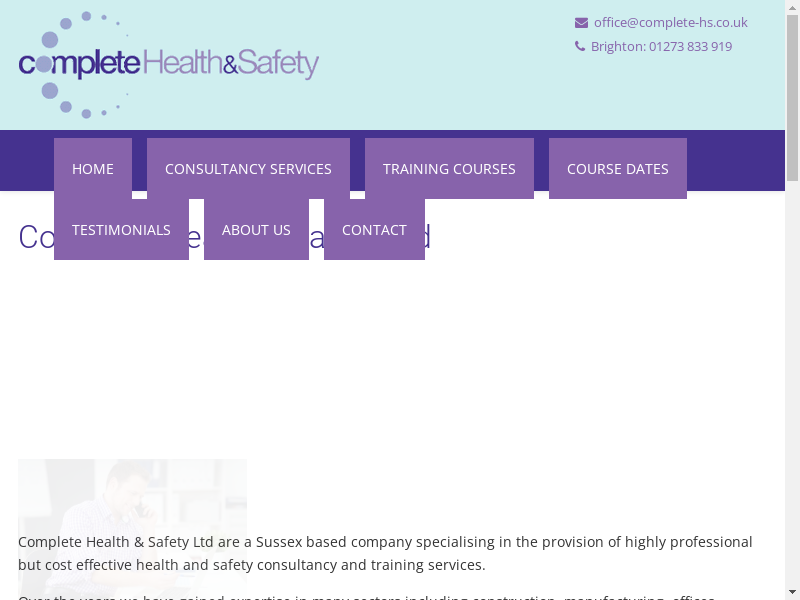This screenshot has height=600, width=800.
Task: Select Course Dates in the navigation
Action: click(x=618, y=169)
